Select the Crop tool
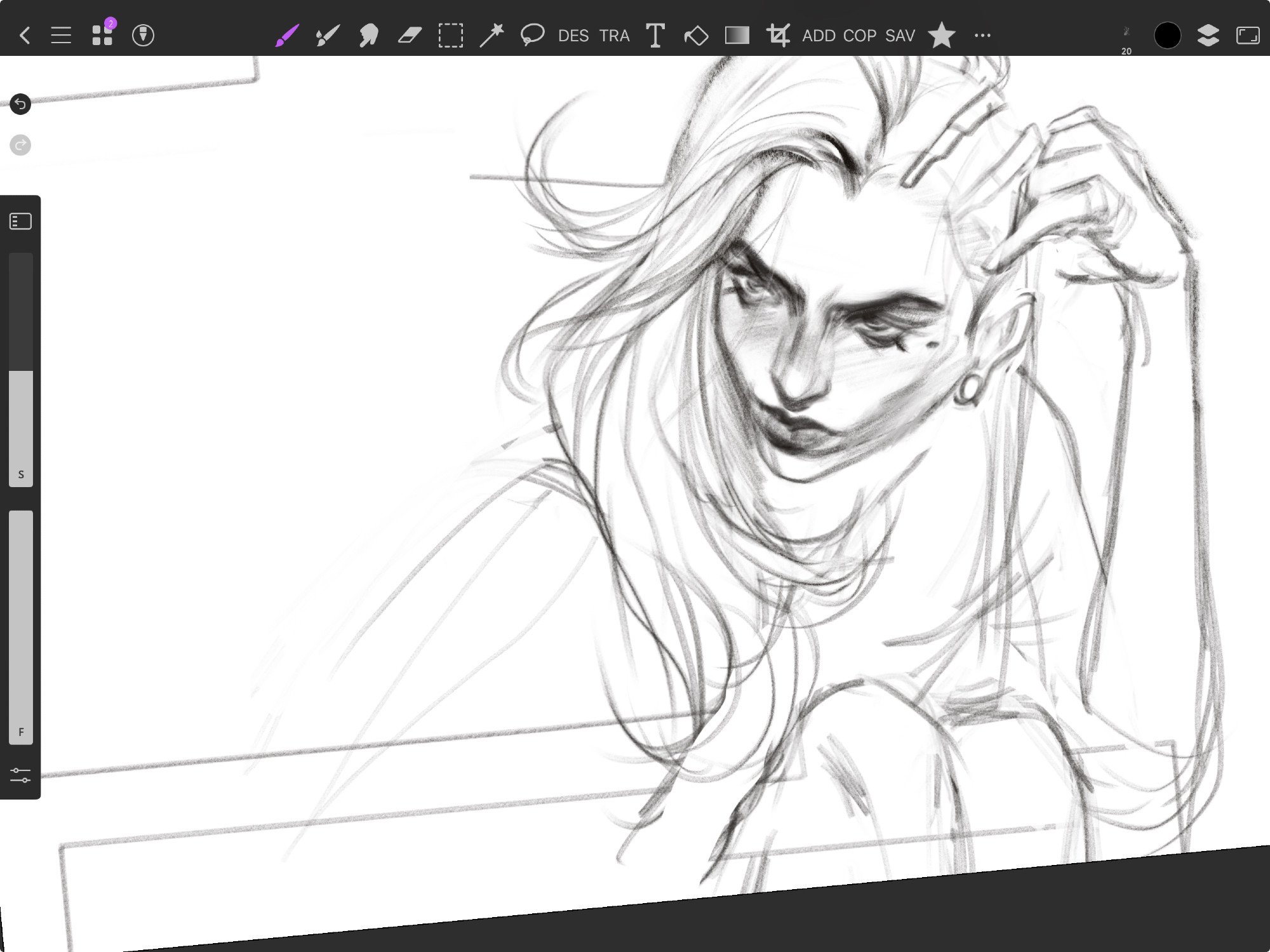The height and width of the screenshot is (952, 1270). (778, 35)
